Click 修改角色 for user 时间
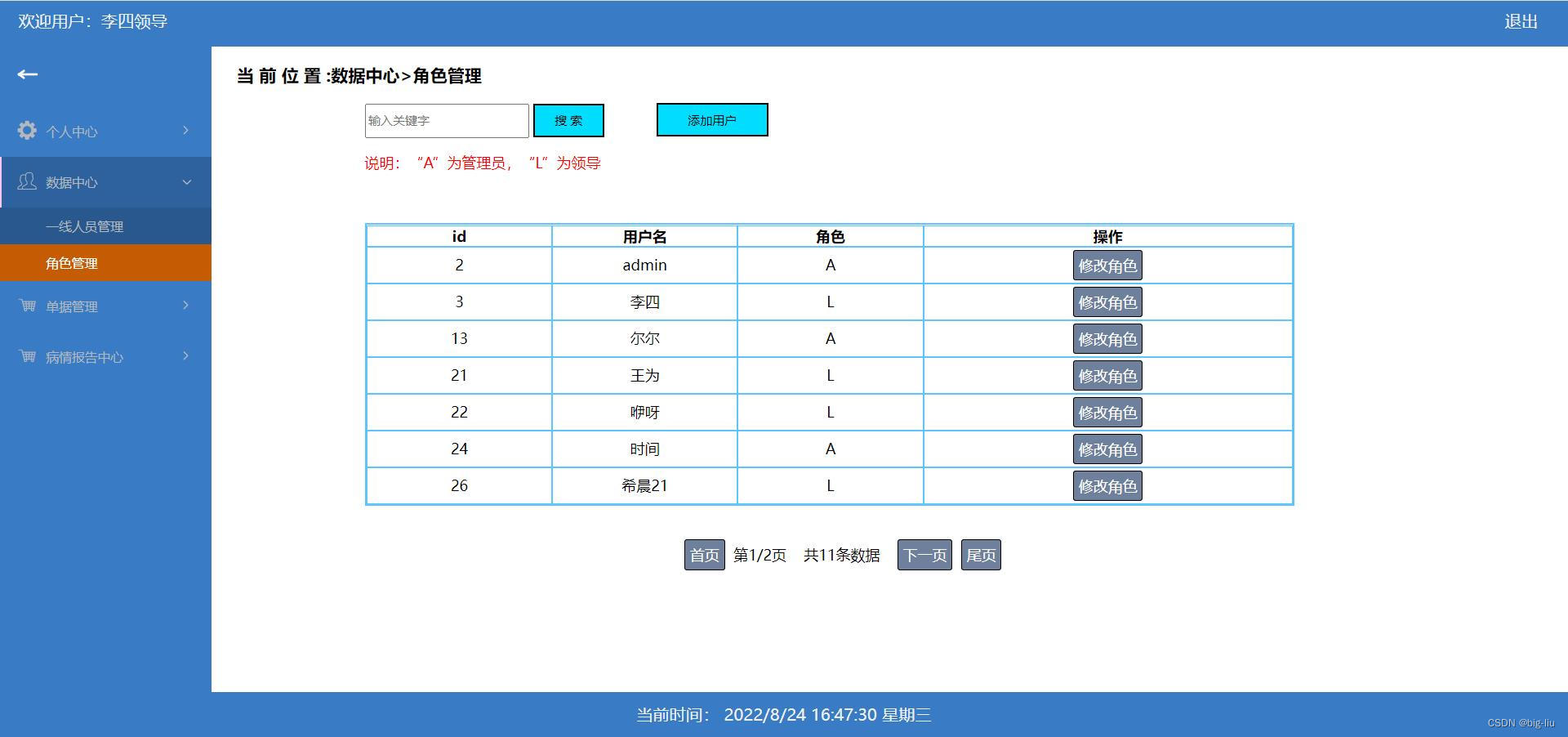Screen dimensions: 1568x737 pos(1107,449)
